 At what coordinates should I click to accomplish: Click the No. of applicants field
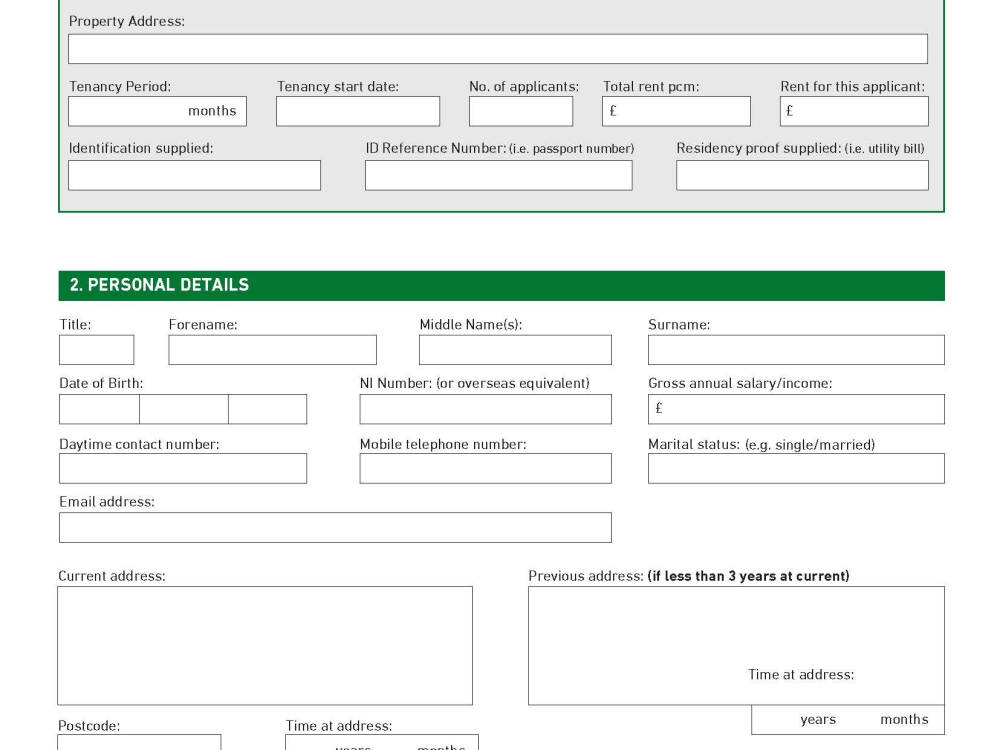(520, 110)
